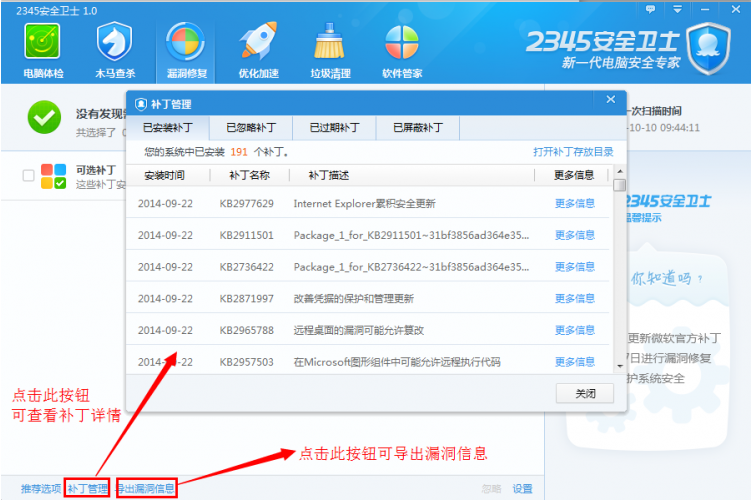This screenshot has height=502, width=752.
Task: Open the 垃圾清理 broom icon
Action: point(329,42)
